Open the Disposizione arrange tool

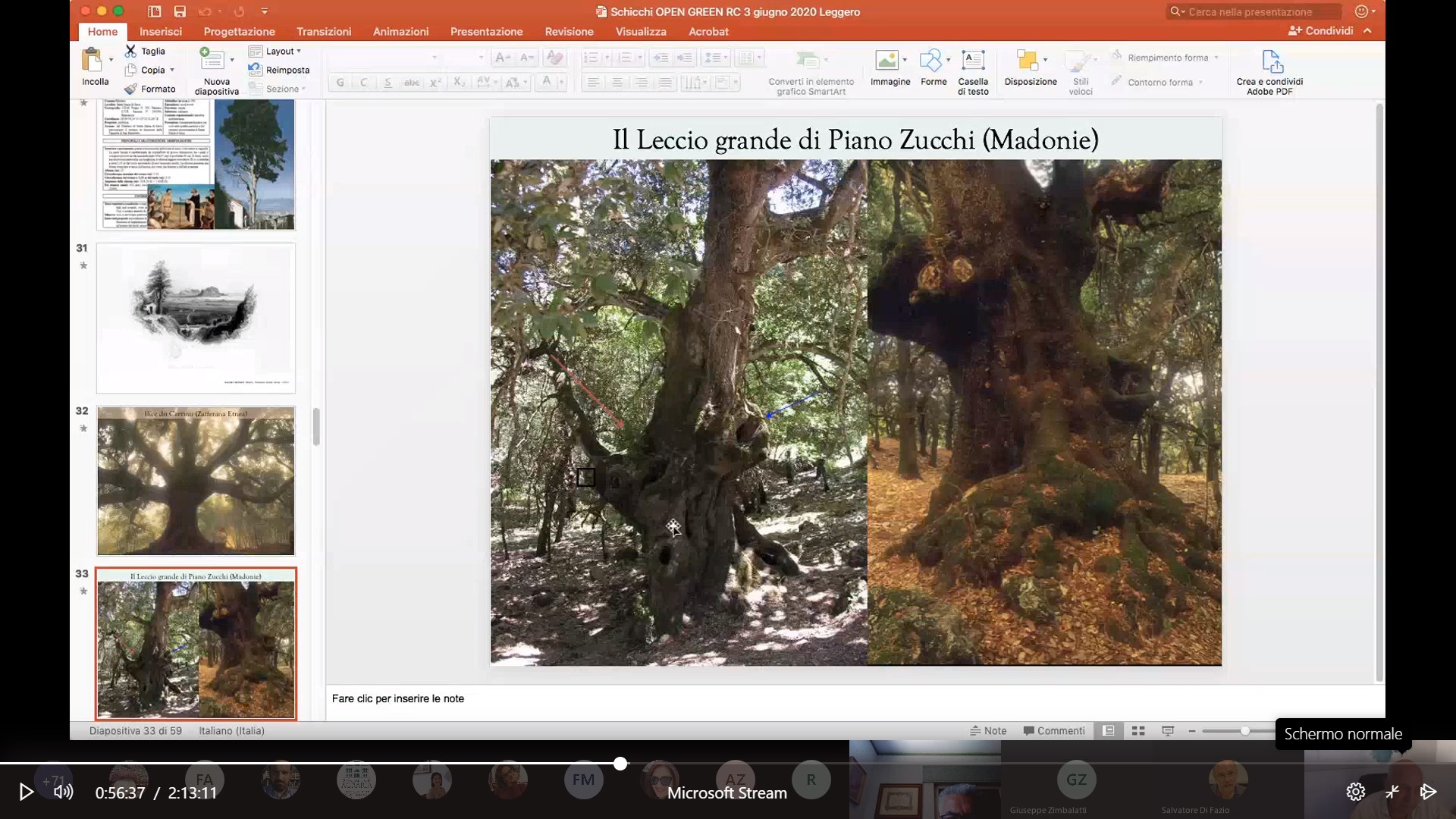[1027, 60]
